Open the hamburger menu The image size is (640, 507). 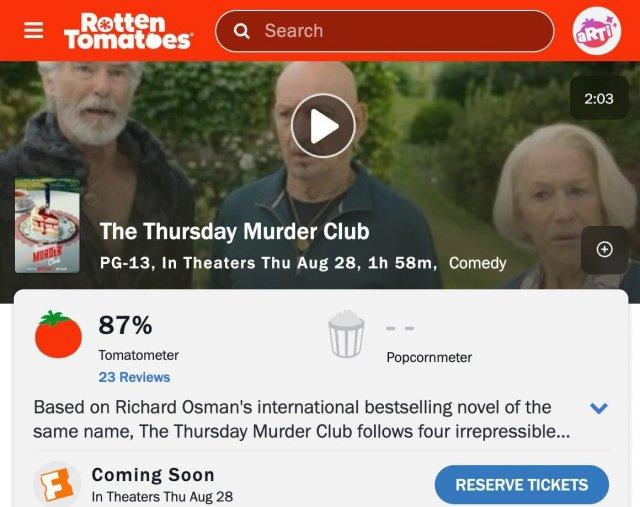[x=33, y=30]
